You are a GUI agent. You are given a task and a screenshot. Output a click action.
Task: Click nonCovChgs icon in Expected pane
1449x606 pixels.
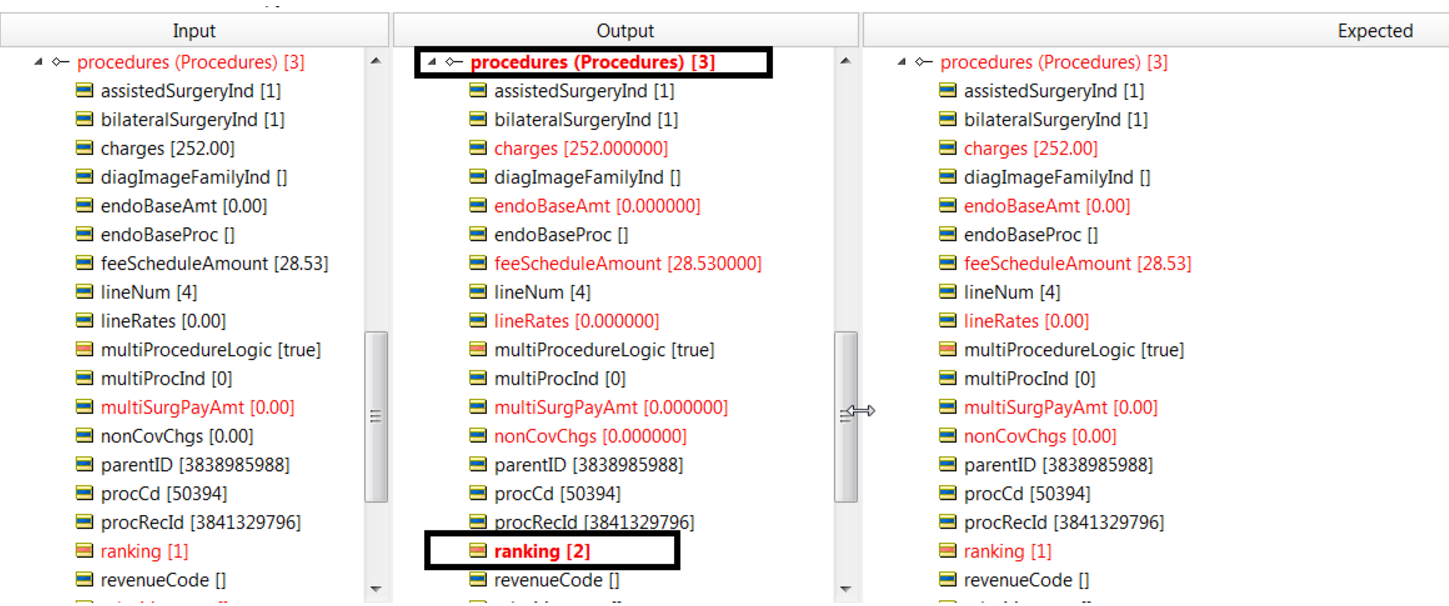(x=948, y=436)
